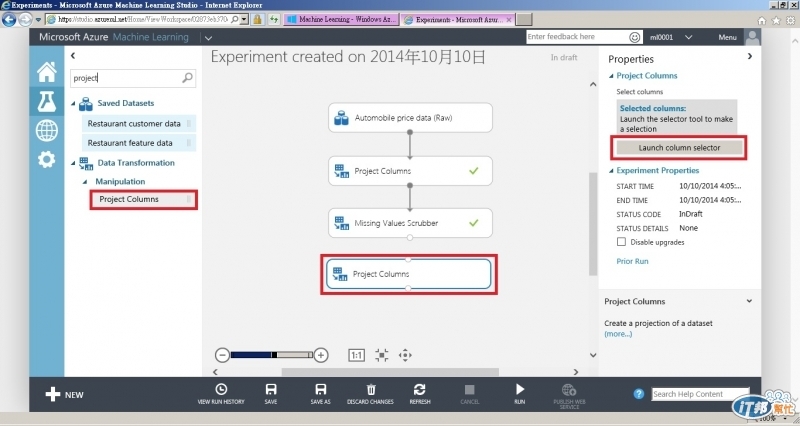The image size is (800, 426).
Task: Switch to Machine Learning - Windows Az... browser tab
Action: 341,19
